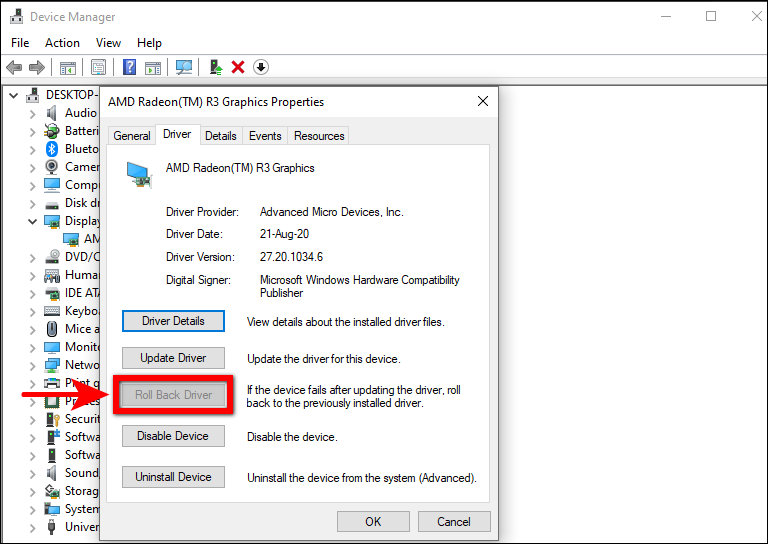The width and height of the screenshot is (768, 544).
Task: Open the Properties sheet toolbar icon
Action: coord(98,67)
